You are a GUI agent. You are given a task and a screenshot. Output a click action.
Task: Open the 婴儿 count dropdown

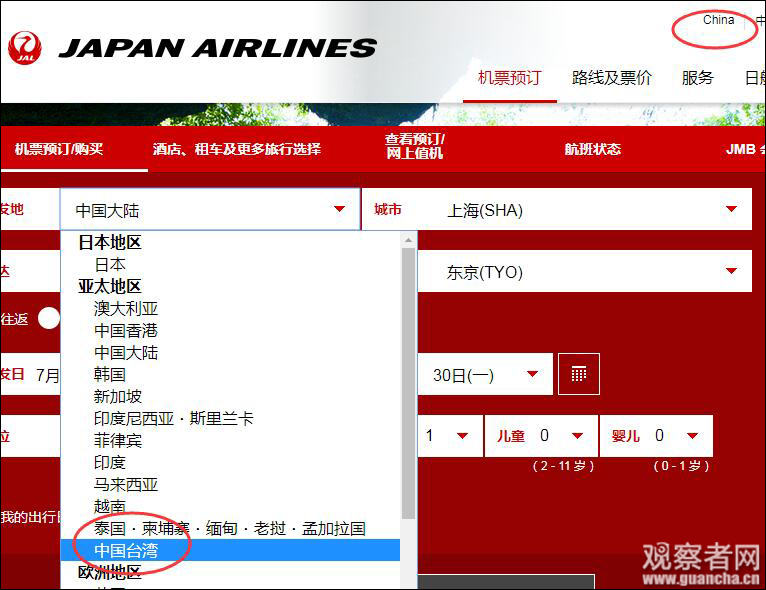coord(657,436)
